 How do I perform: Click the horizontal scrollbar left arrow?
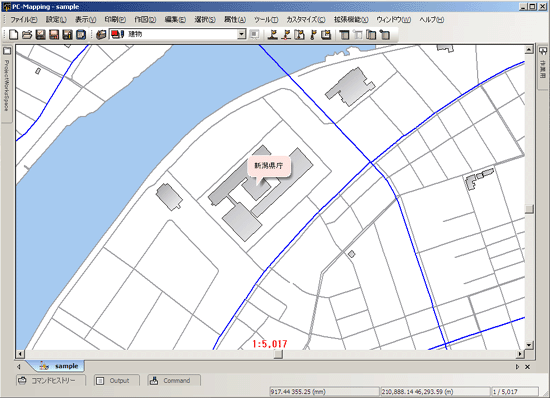[x=20, y=354]
